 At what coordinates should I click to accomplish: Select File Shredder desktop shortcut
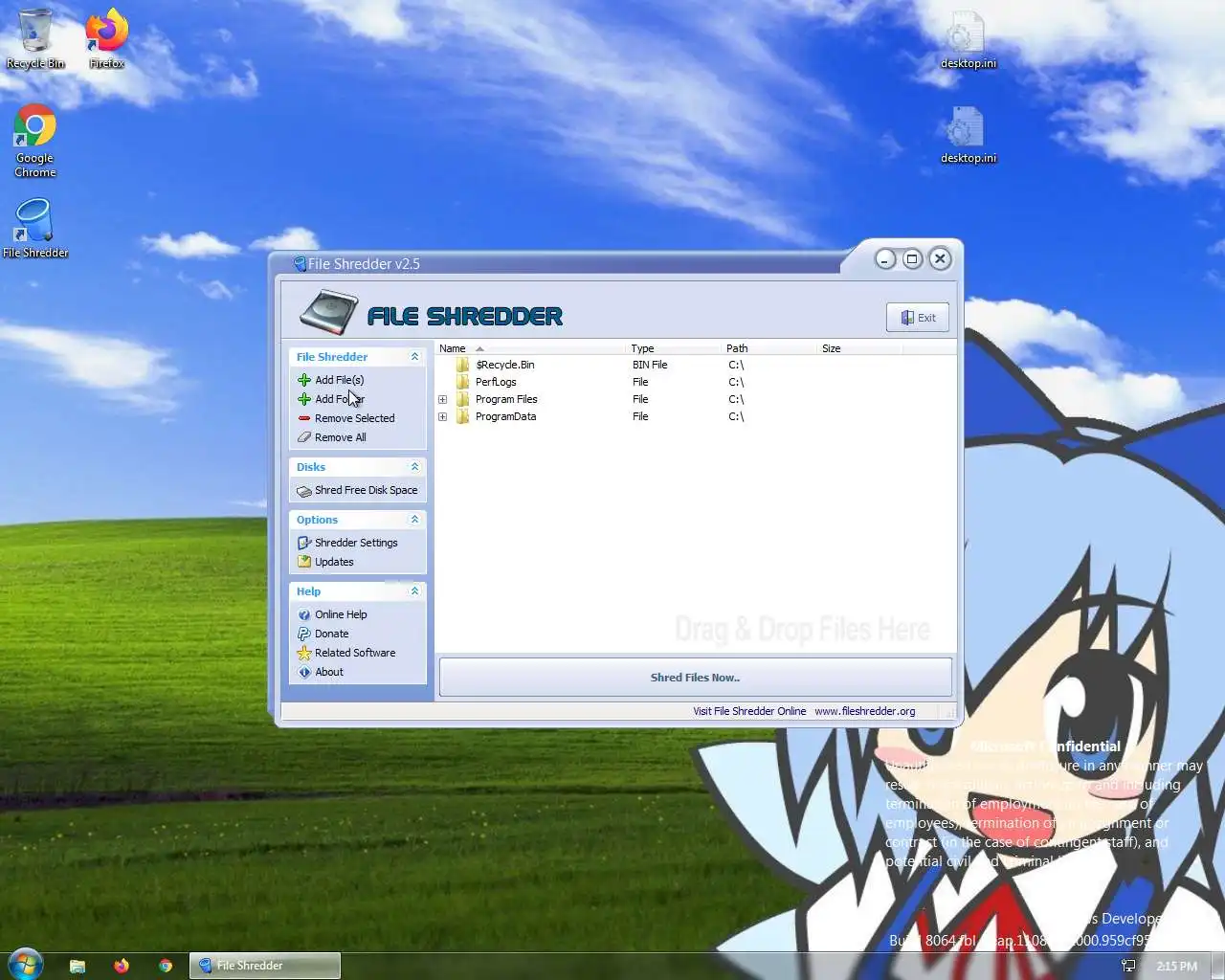tap(35, 229)
